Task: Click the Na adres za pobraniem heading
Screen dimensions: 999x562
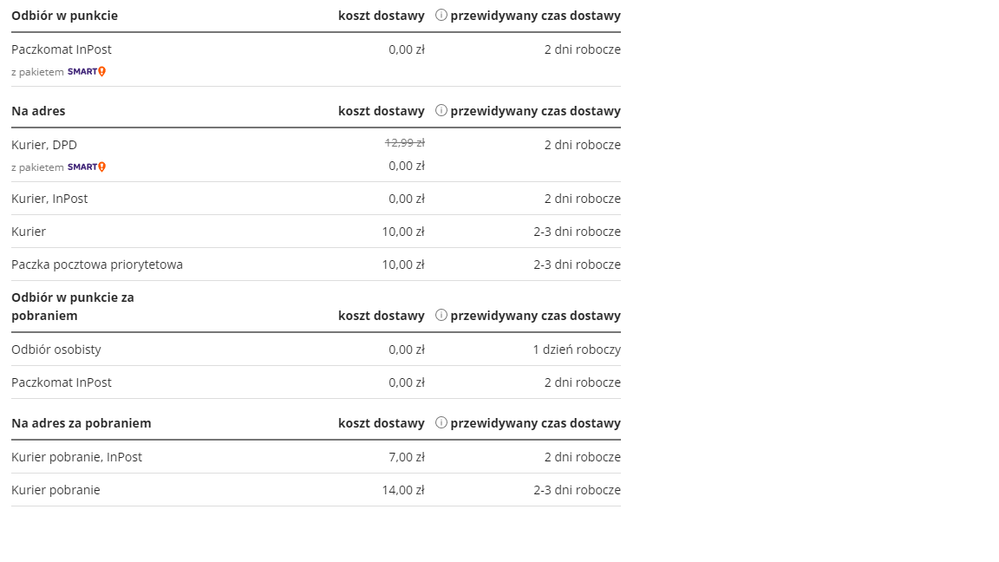Action: pyautogui.click(x=81, y=423)
